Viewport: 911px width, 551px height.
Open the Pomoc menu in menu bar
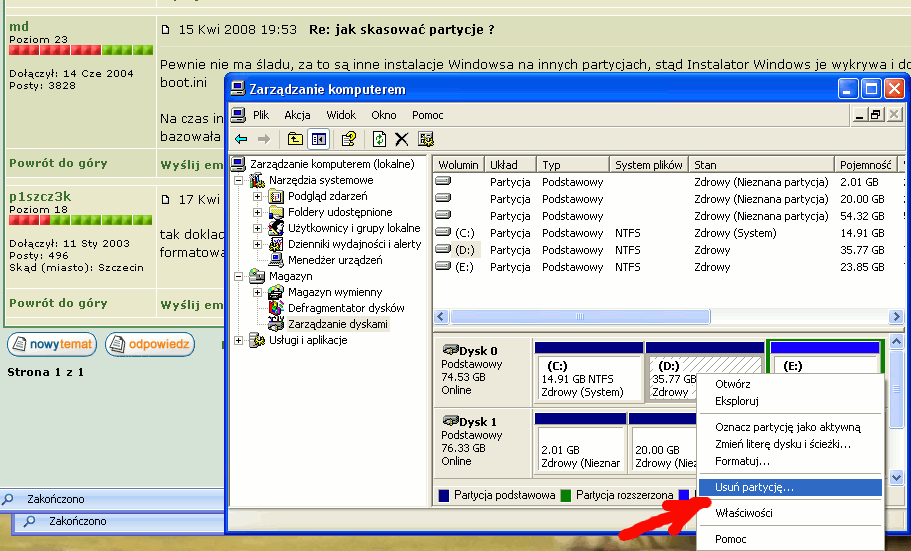428,115
